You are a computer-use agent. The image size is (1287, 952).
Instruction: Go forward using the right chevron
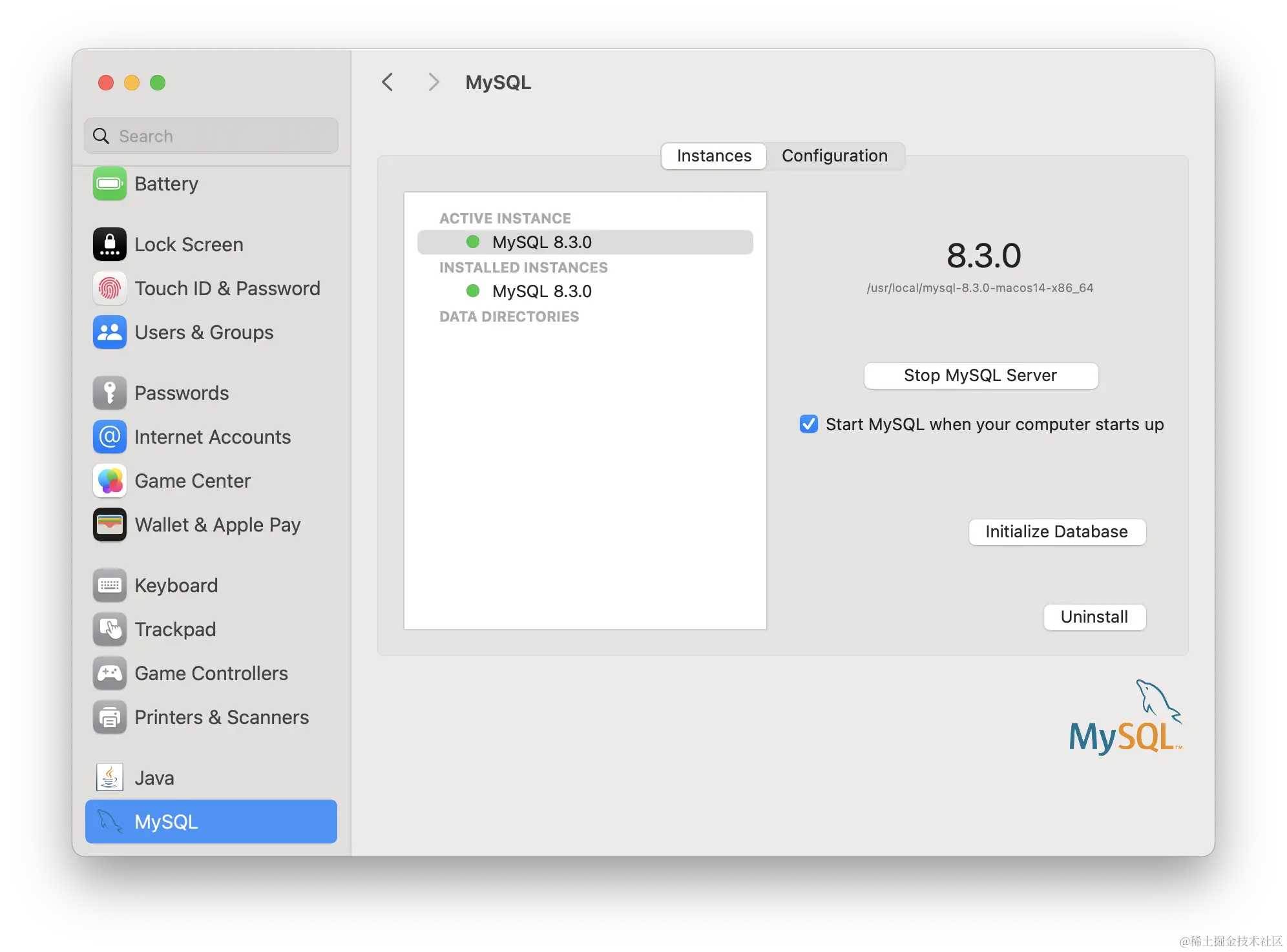434,83
